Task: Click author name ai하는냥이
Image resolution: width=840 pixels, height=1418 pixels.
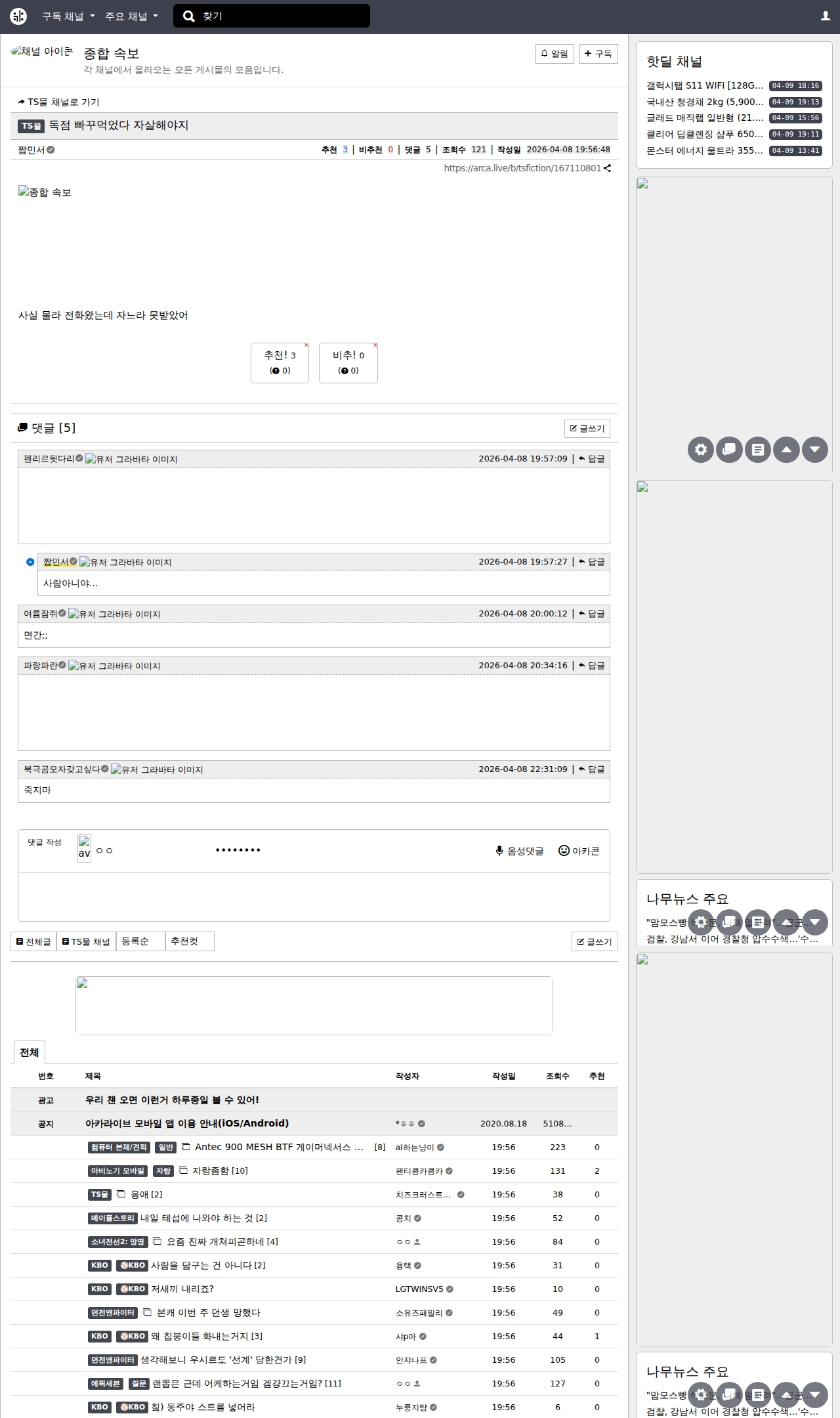Action: pyautogui.click(x=415, y=1147)
